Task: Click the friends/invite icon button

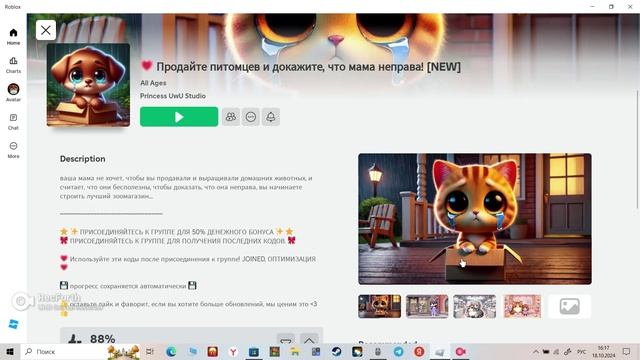Action: pyautogui.click(x=231, y=117)
